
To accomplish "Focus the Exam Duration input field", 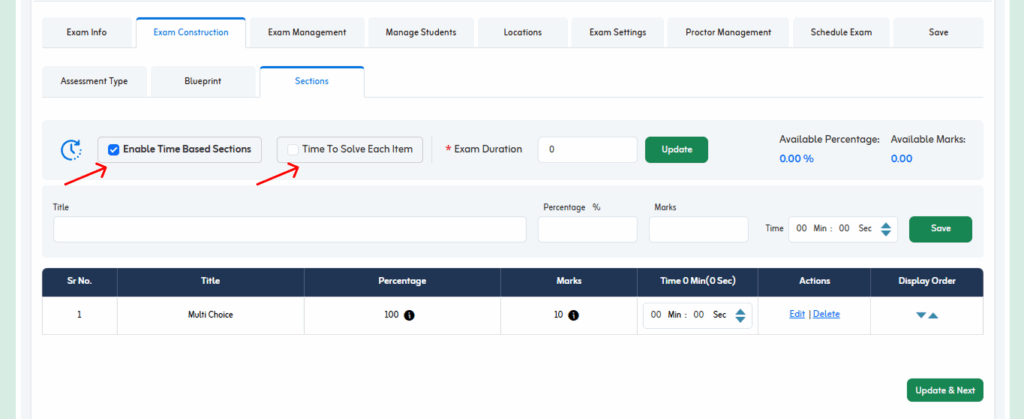I will [587, 150].
